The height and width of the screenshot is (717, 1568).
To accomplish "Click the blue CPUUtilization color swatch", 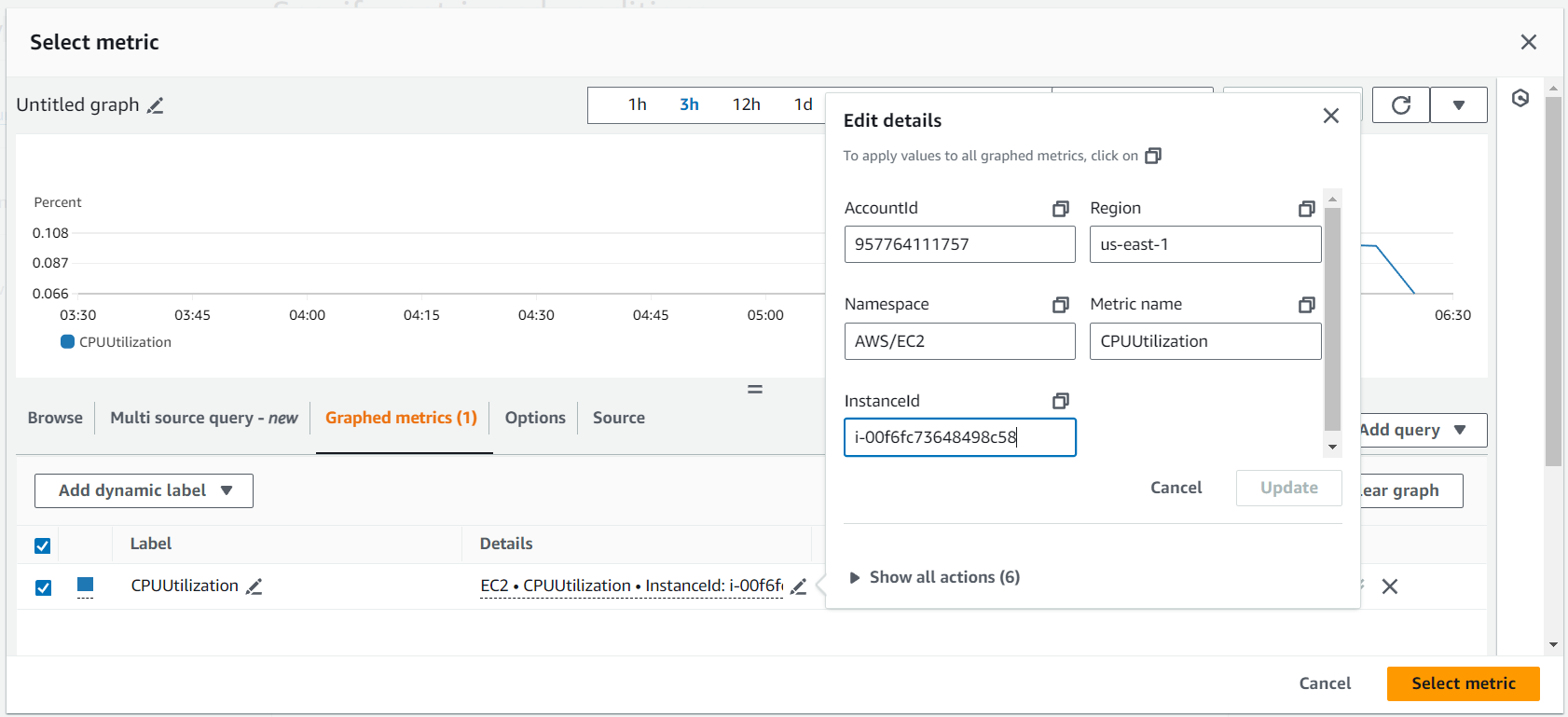I will [x=85, y=585].
